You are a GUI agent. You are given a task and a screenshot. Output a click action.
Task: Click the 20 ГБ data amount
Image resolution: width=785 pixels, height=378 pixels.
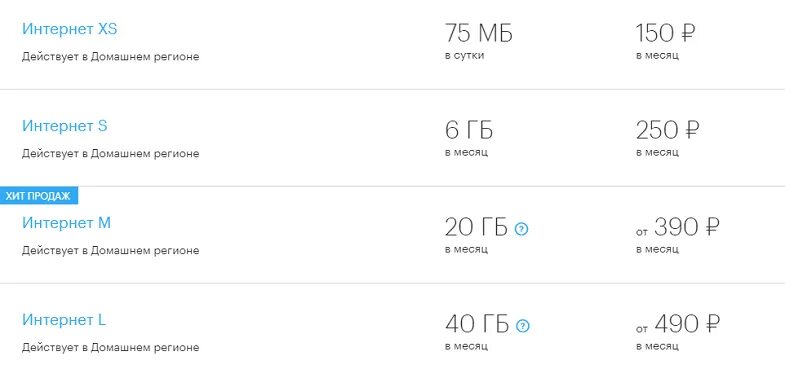(476, 228)
